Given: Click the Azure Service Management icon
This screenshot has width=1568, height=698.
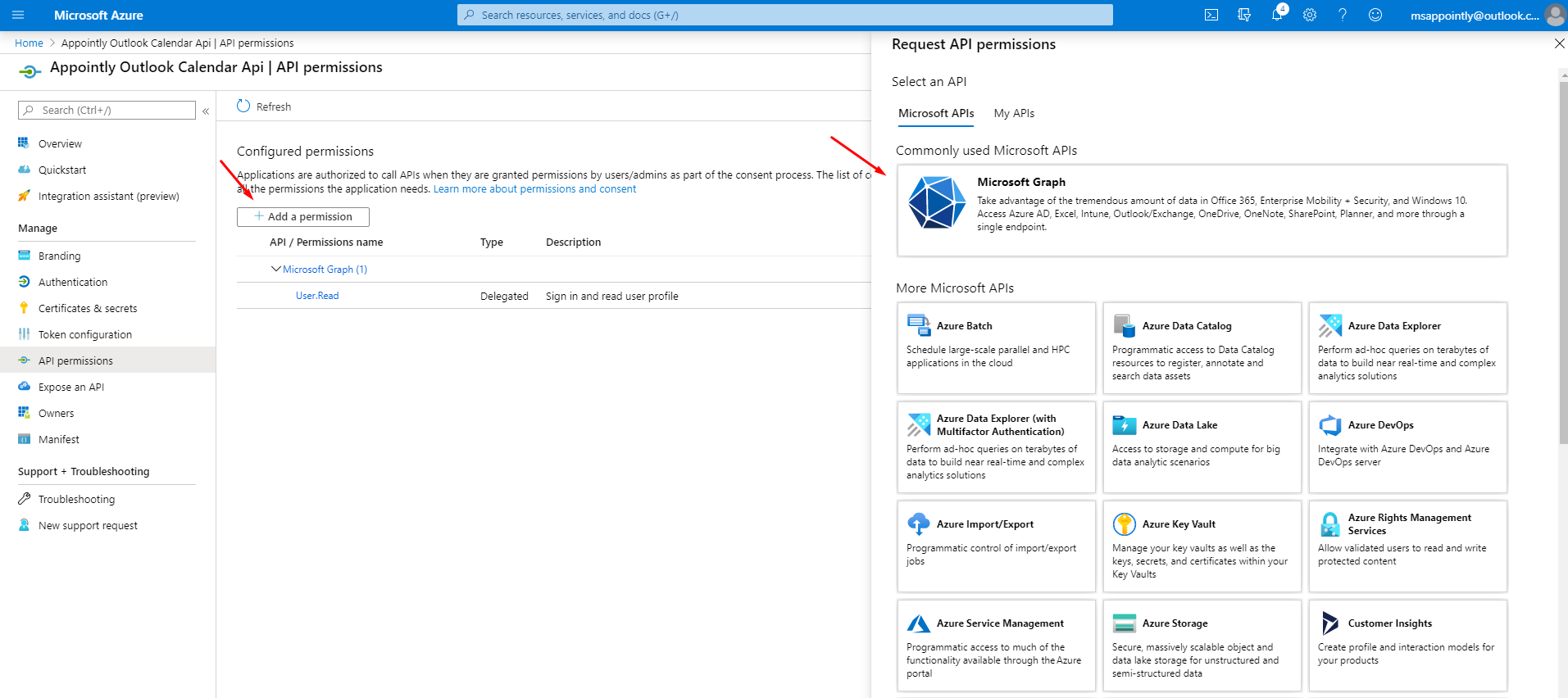Looking at the screenshot, I should tap(919, 623).
